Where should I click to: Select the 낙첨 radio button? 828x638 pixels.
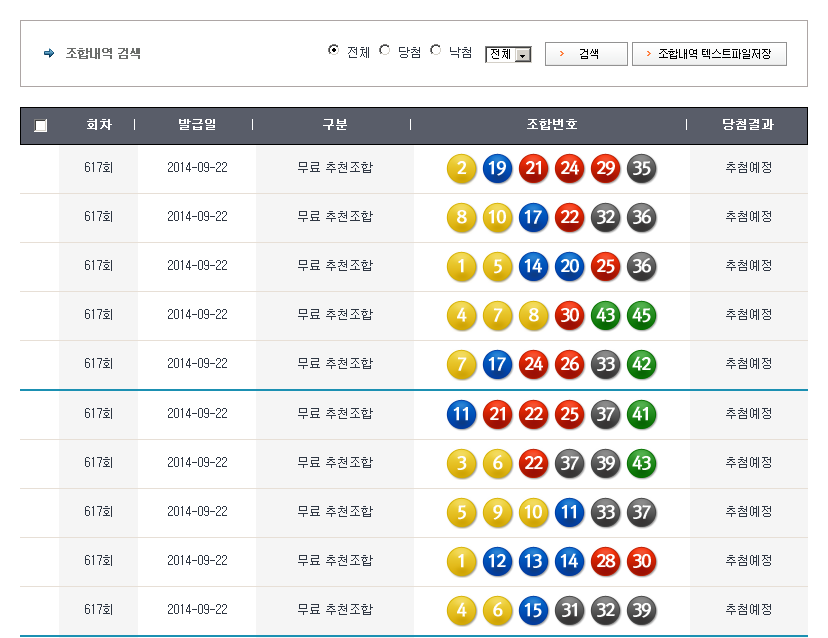[436, 51]
